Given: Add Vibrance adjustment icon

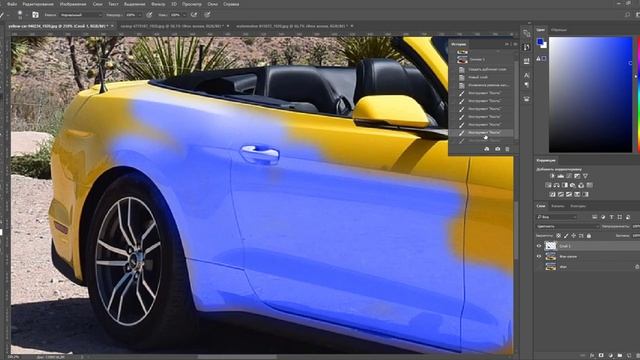Looking at the screenshot, I should tap(585, 176).
